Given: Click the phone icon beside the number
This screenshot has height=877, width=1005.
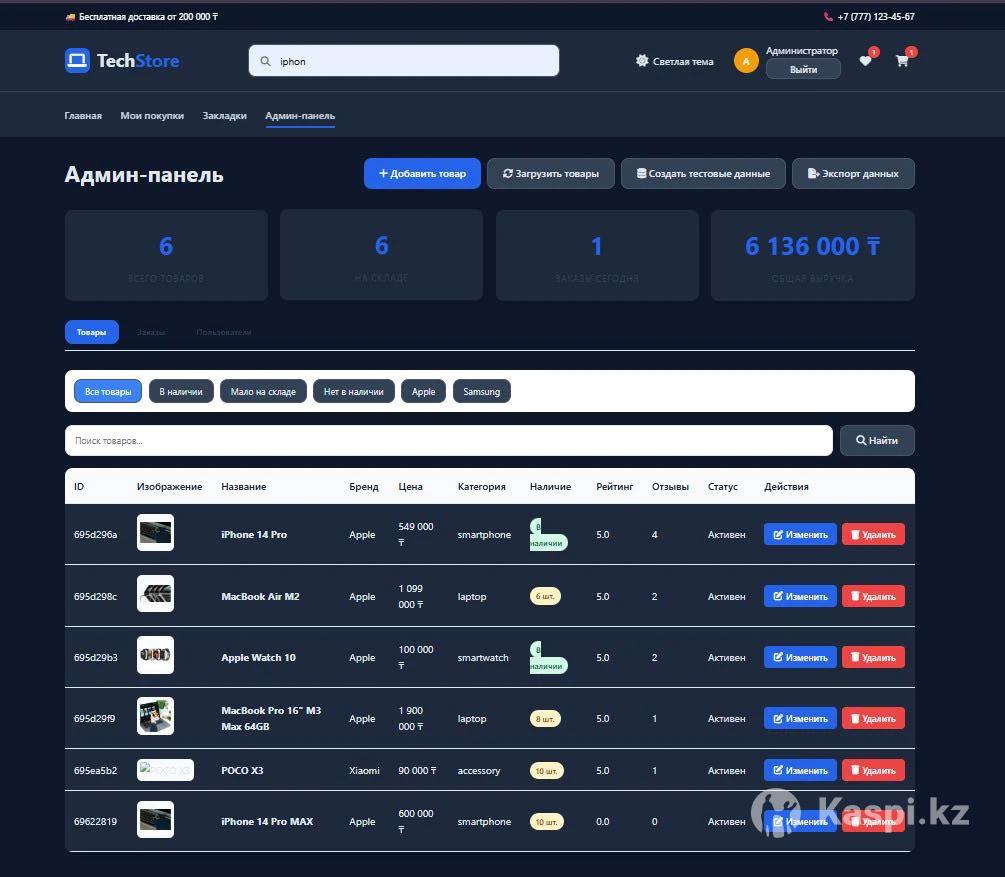Looking at the screenshot, I should click(828, 17).
